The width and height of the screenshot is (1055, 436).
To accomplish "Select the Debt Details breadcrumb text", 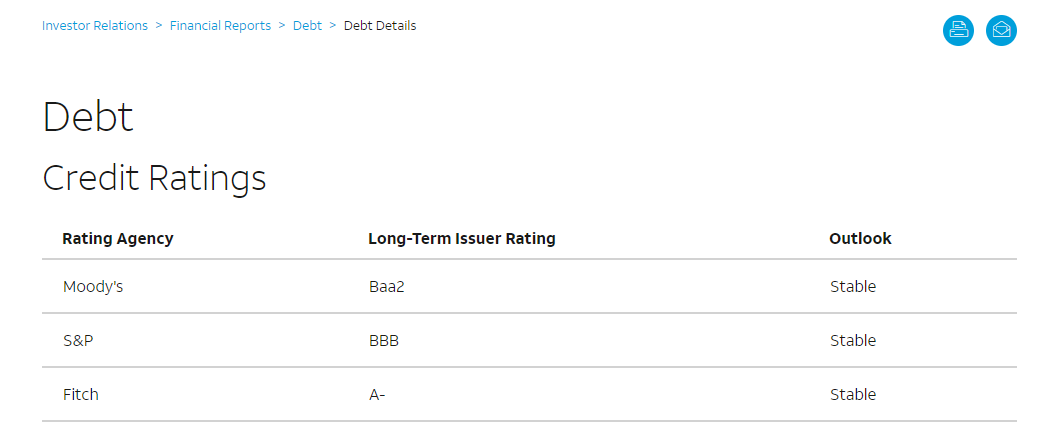I will [380, 26].
